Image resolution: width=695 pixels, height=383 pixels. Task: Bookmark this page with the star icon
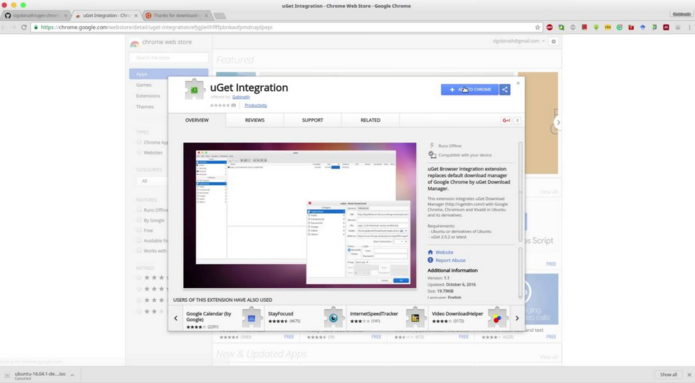tap(537, 27)
